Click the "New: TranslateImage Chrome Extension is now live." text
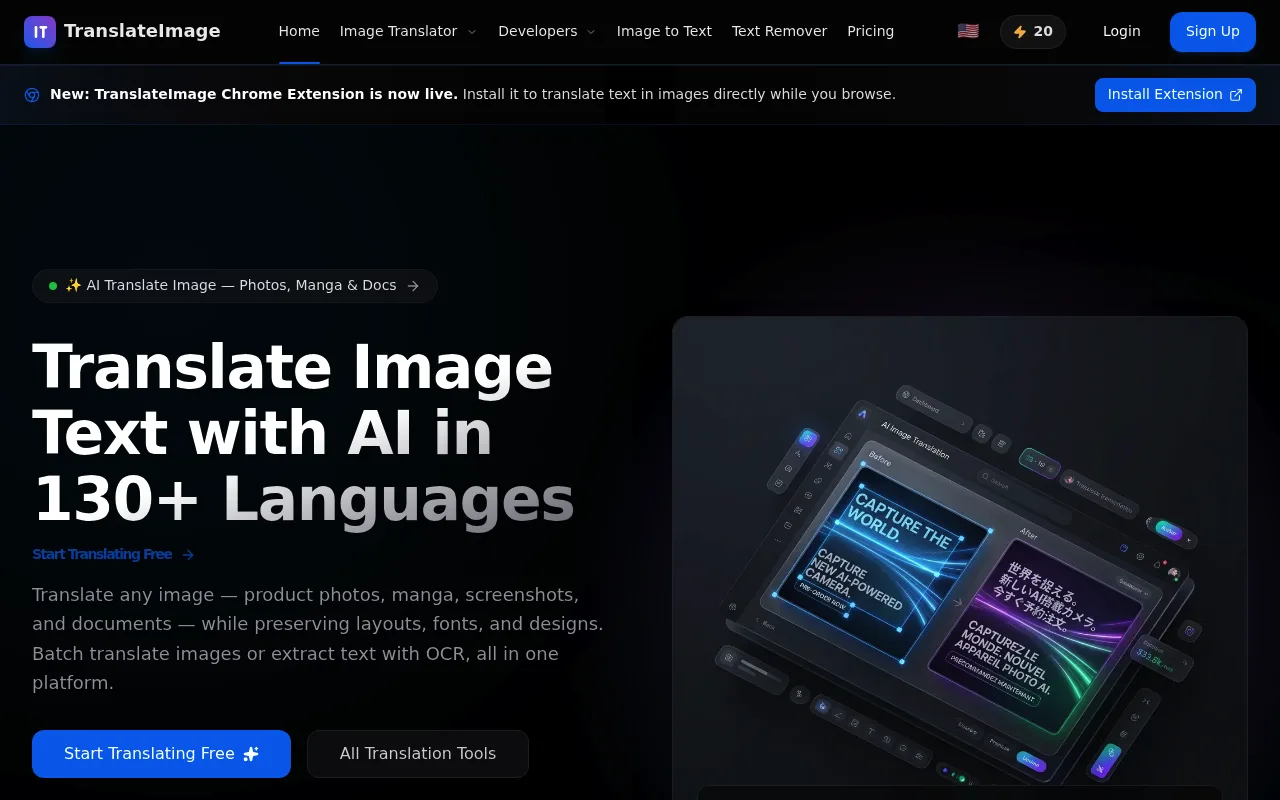This screenshot has height=800, width=1280. [x=254, y=95]
